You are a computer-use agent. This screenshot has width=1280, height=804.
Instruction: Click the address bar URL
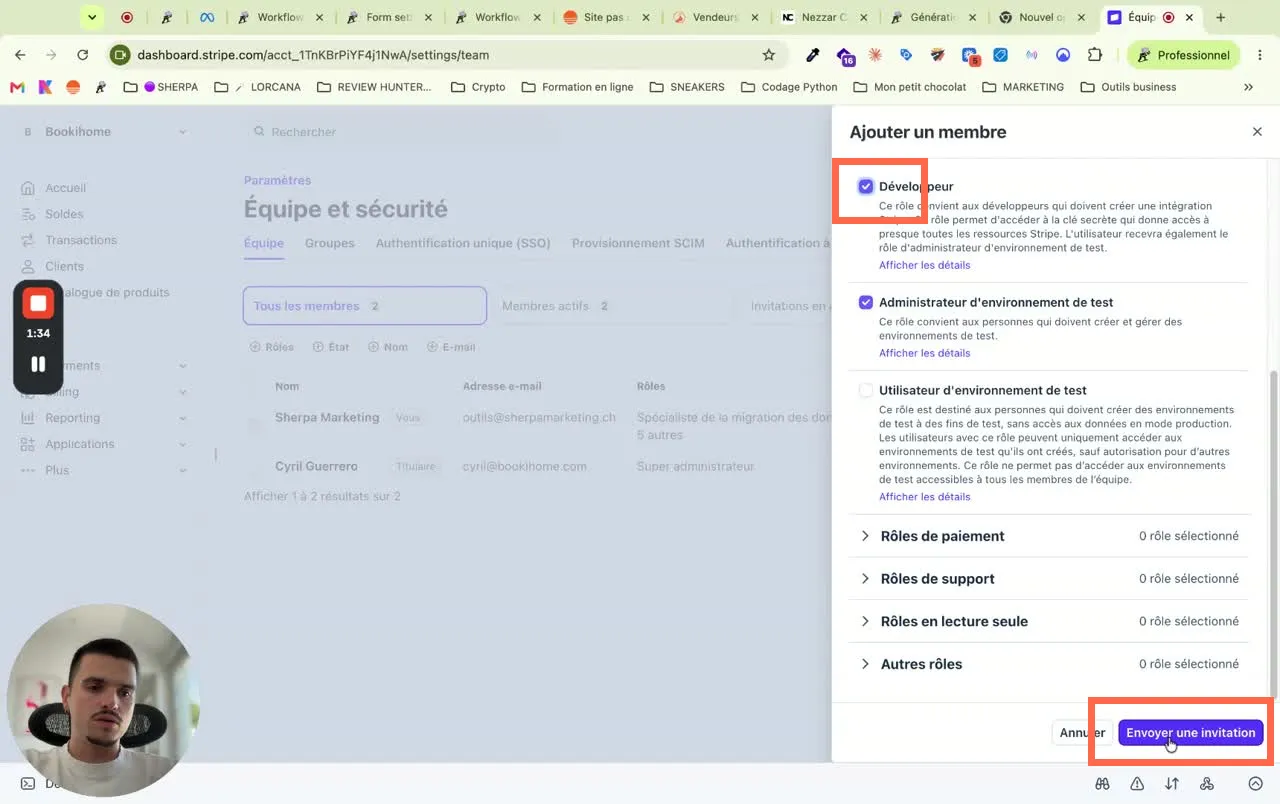point(313,55)
